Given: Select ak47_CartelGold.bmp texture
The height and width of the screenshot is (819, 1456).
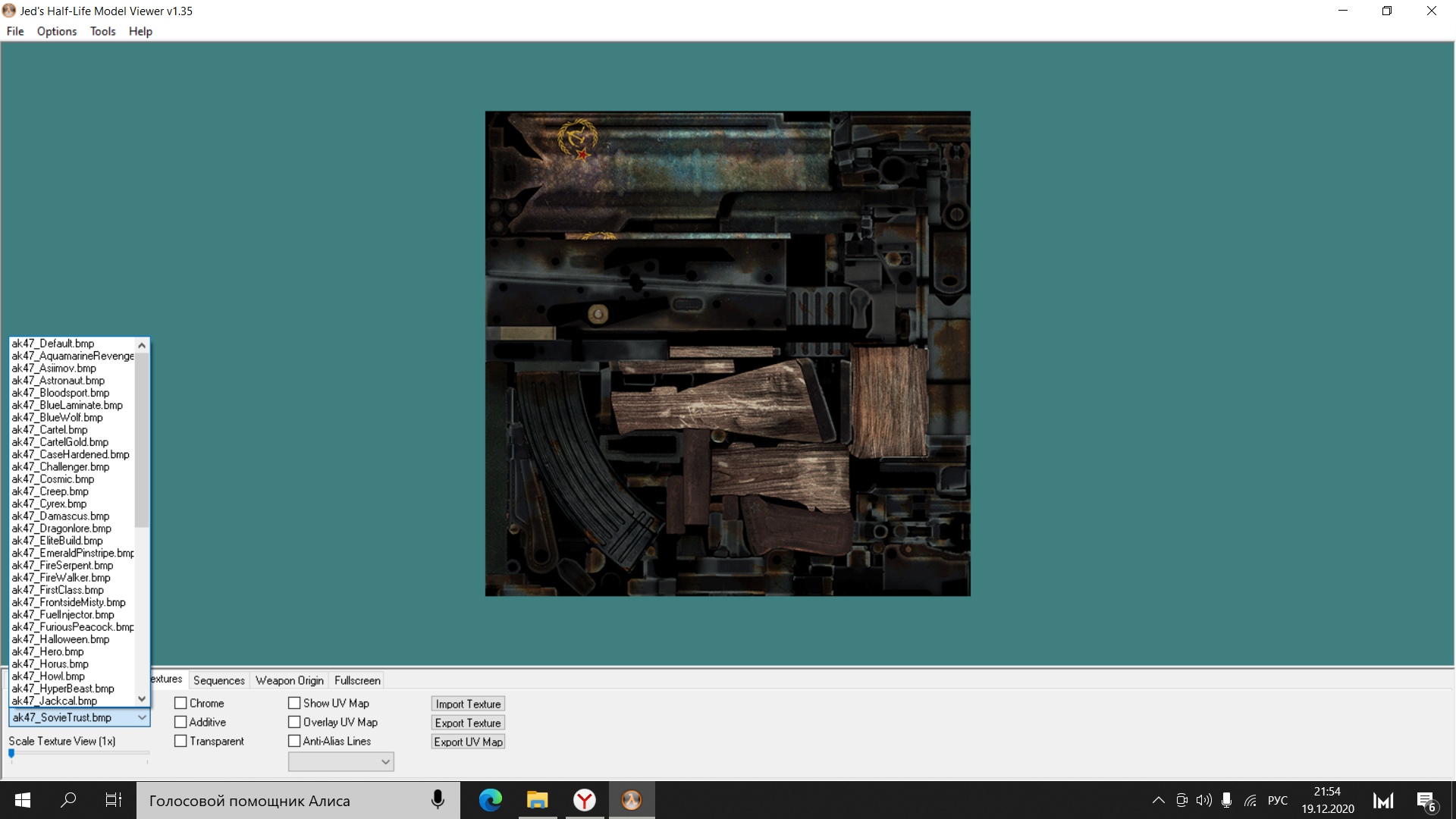Looking at the screenshot, I should (x=72, y=442).
